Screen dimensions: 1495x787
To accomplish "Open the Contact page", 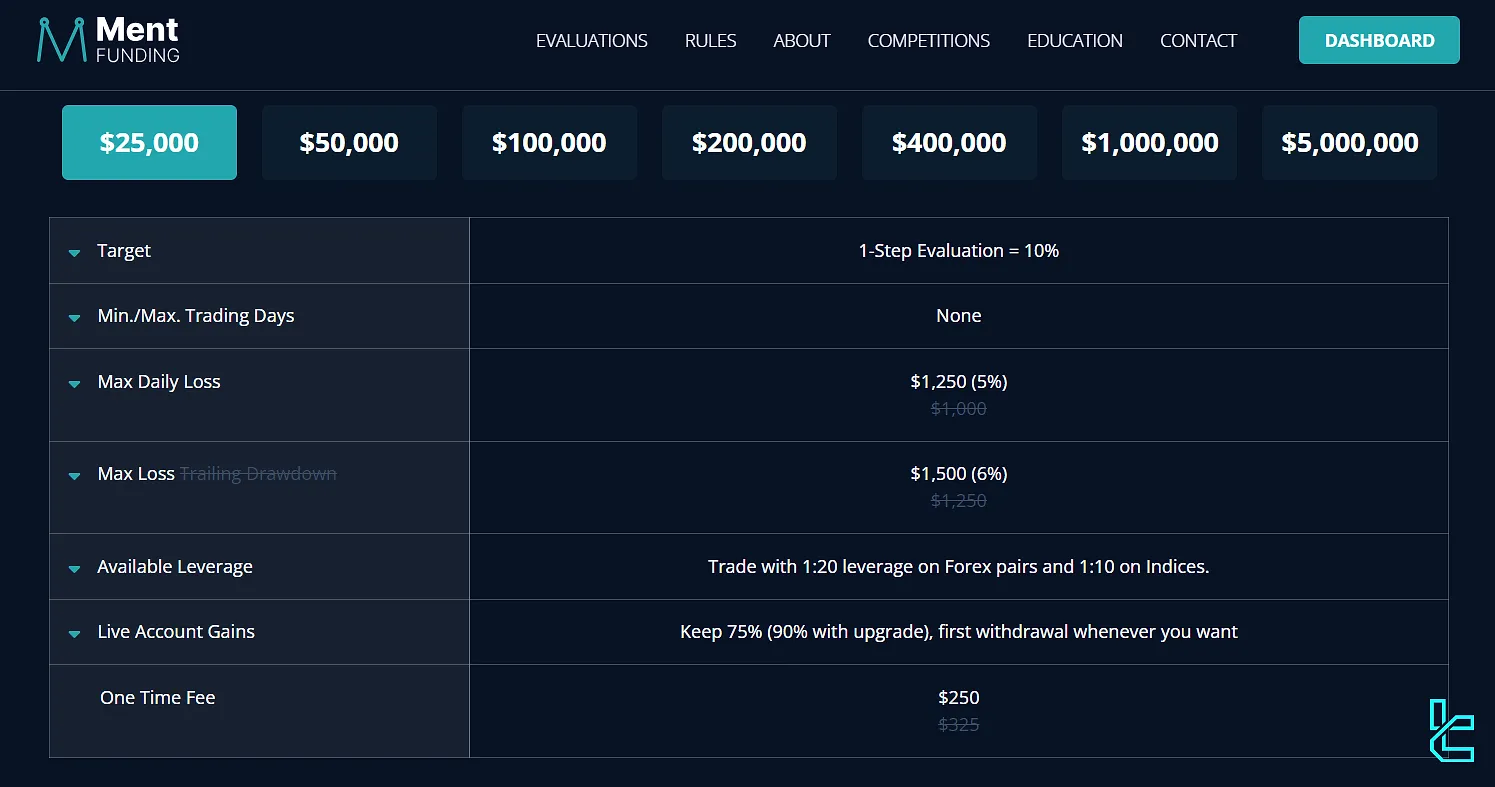I will click(x=1198, y=41).
